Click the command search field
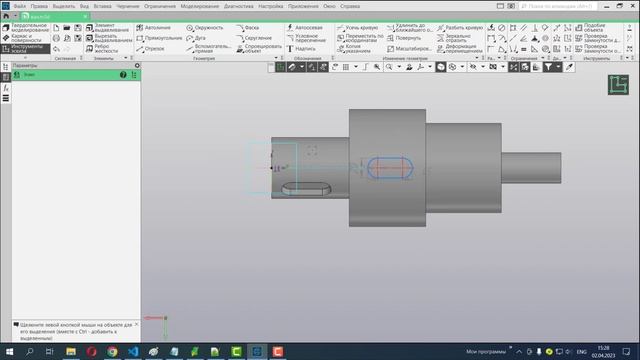Image resolution: width=640 pixels, height=360 pixels. pos(558,6)
